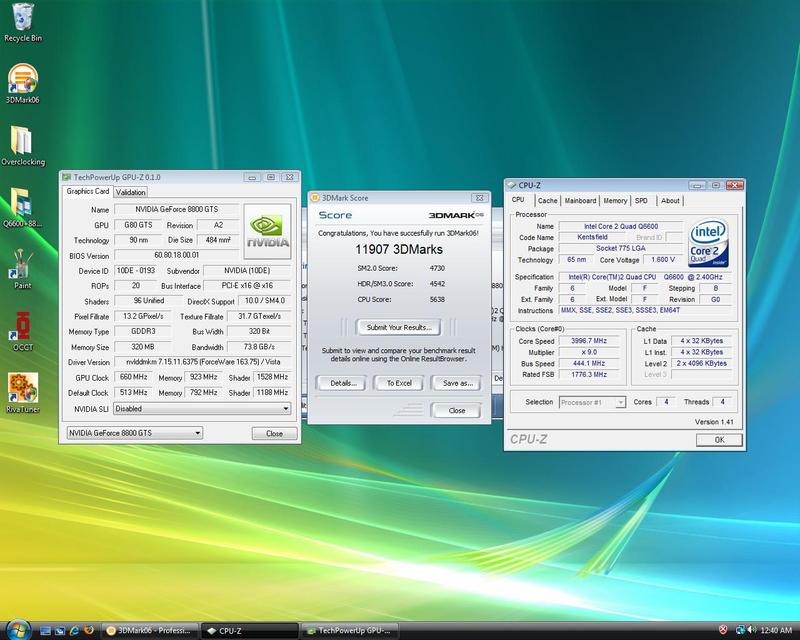Click the Close button at the bottom of 3DMark Score
The image size is (800, 640).
click(x=457, y=410)
